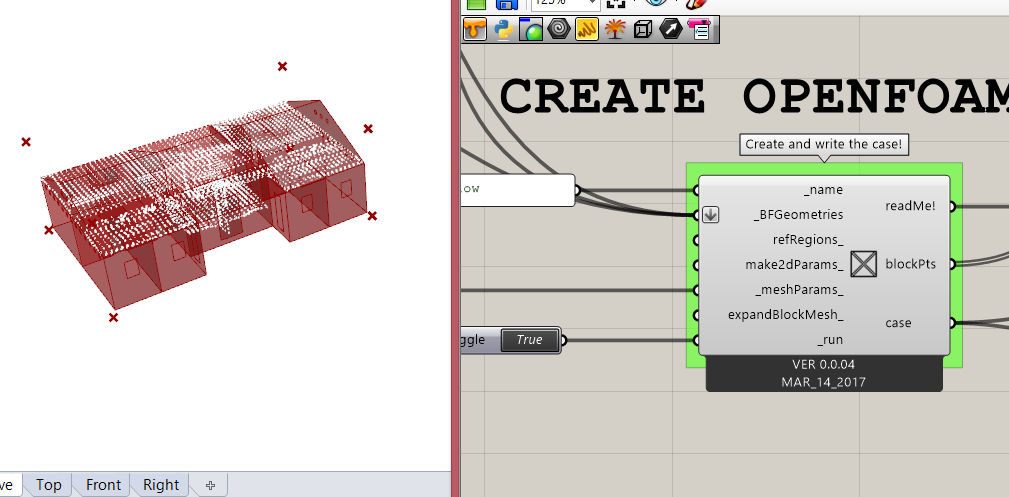The width and height of the screenshot is (1009, 497).
Task: Click the readMe! output parameter
Action: [x=911, y=206]
